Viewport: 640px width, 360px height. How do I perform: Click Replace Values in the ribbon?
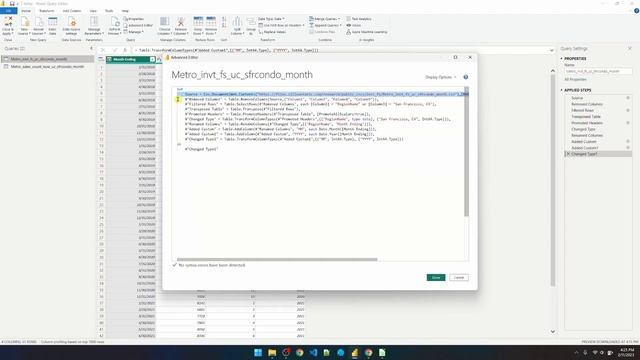coord(272,32)
